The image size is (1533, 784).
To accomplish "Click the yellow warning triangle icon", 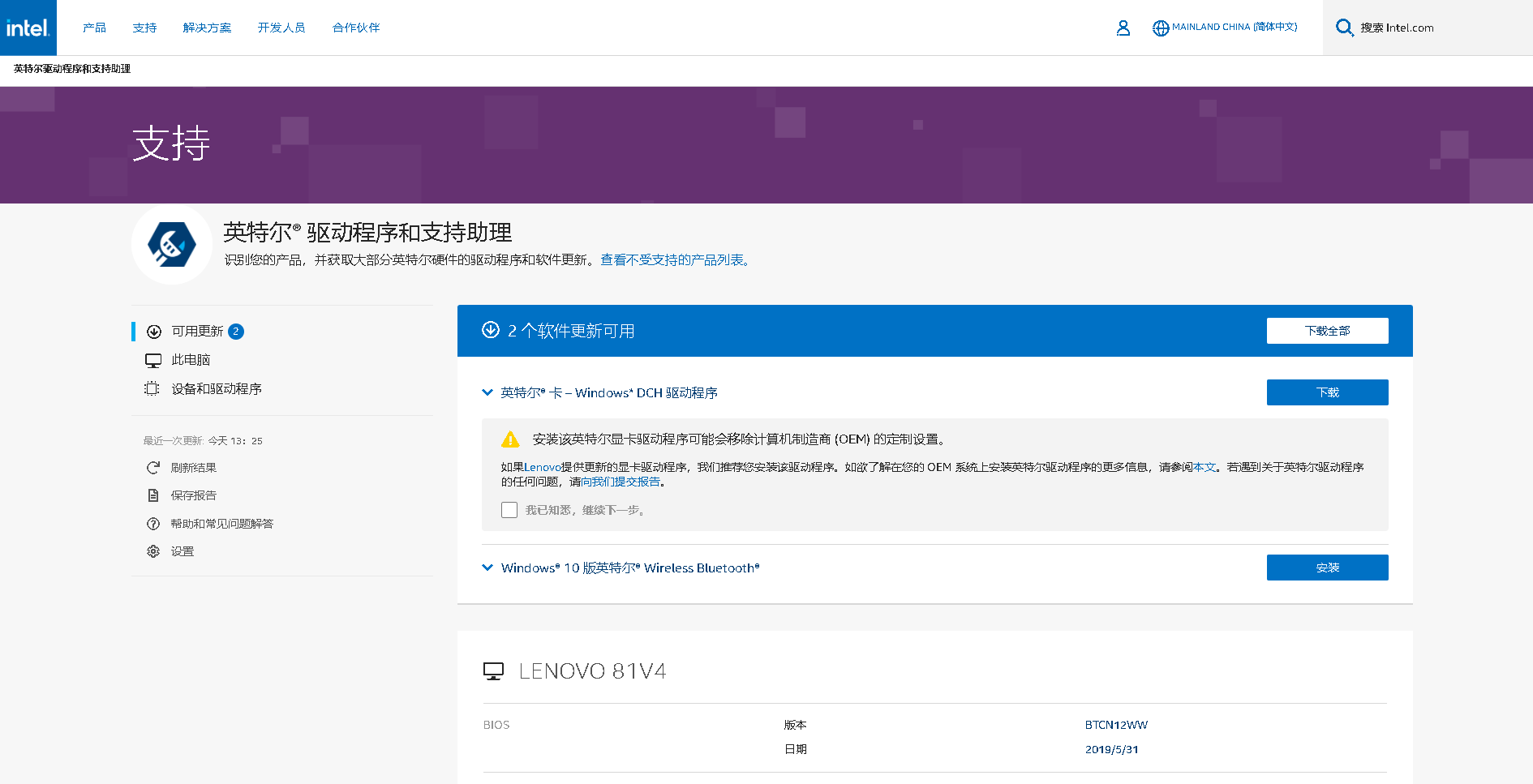I will tap(510, 439).
